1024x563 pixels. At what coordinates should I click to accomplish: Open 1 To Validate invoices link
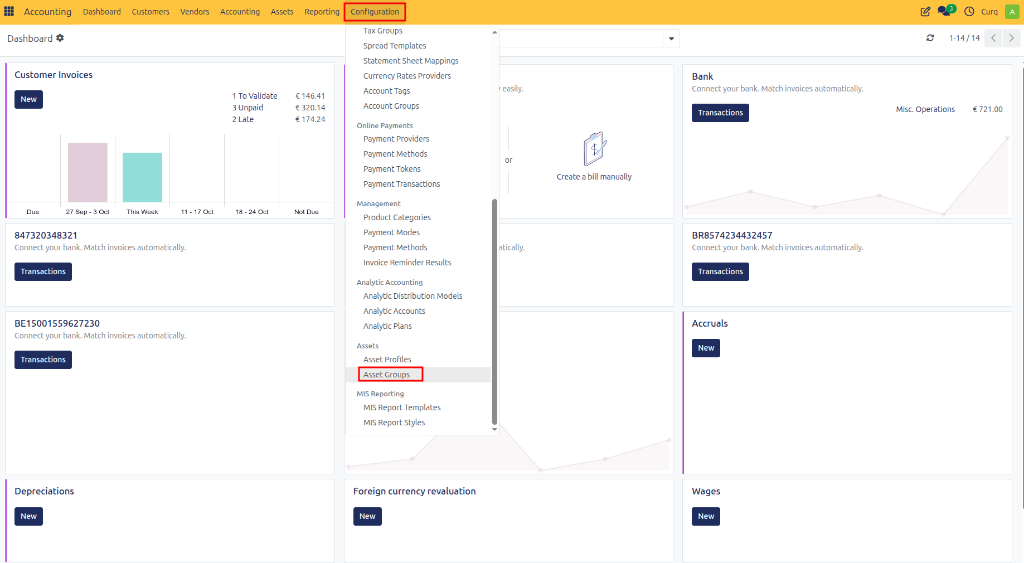tap(255, 96)
